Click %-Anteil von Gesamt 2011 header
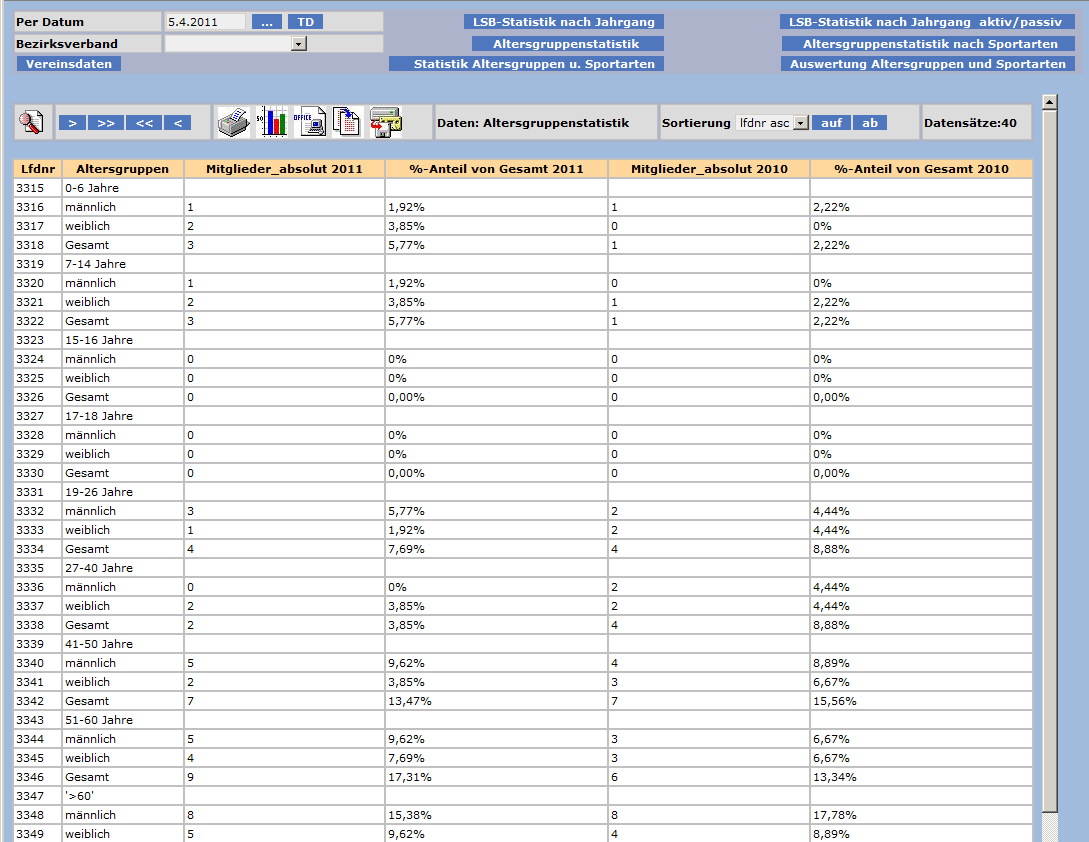The image size is (1089, 842). click(x=497, y=169)
